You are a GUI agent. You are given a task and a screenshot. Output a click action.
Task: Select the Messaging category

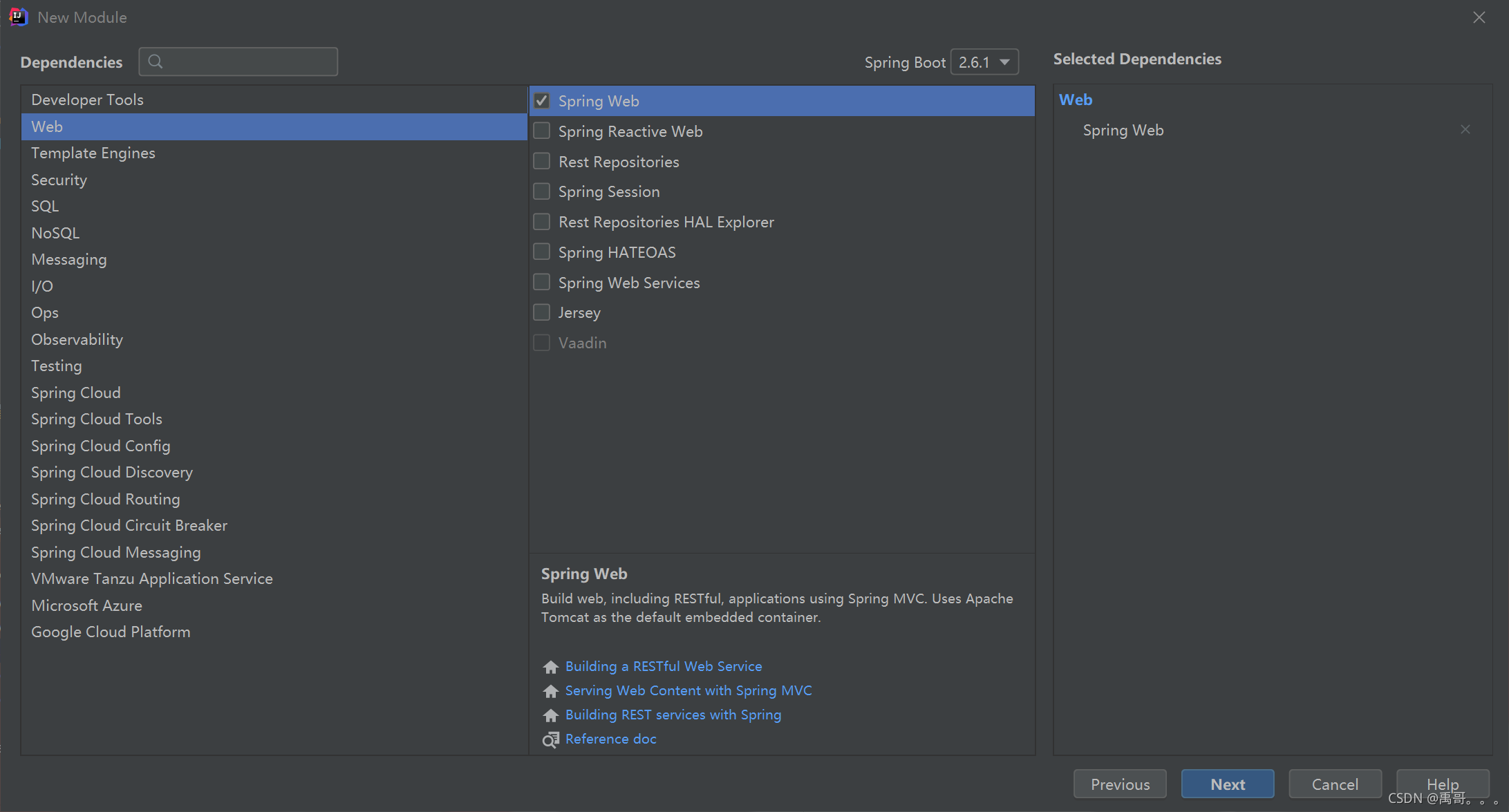(x=274, y=259)
